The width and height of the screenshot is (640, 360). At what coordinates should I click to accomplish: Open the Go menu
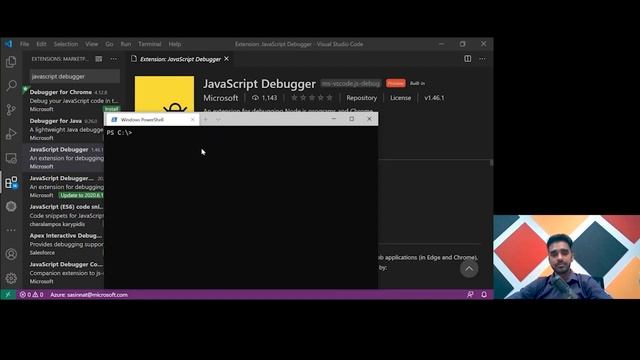tap(109, 44)
